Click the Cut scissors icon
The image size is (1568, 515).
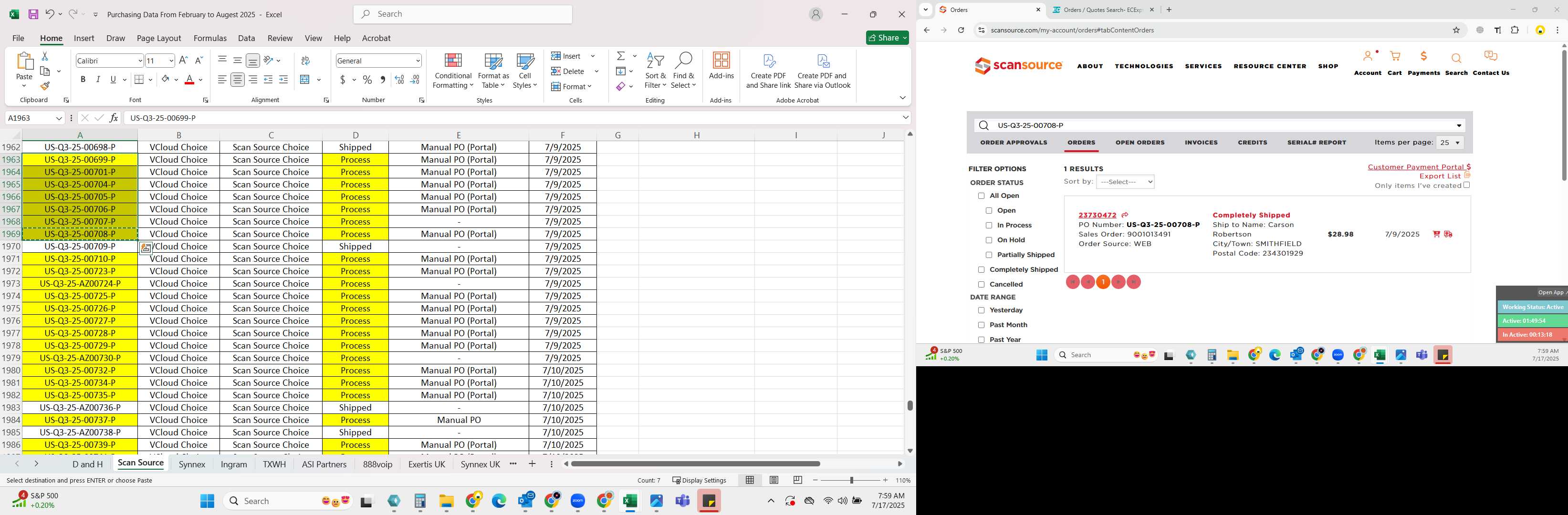[x=44, y=56]
